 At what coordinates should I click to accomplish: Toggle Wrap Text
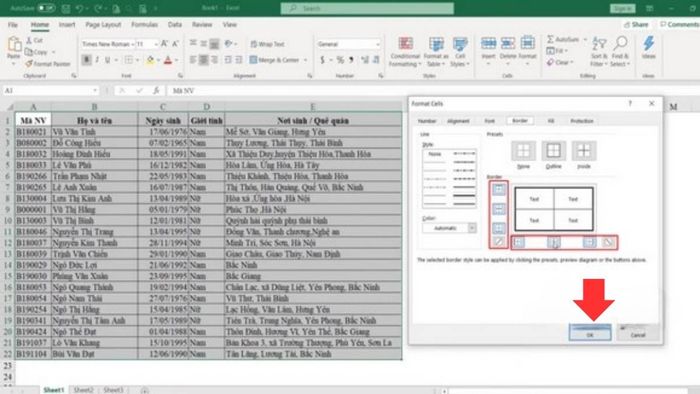pos(267,44)
